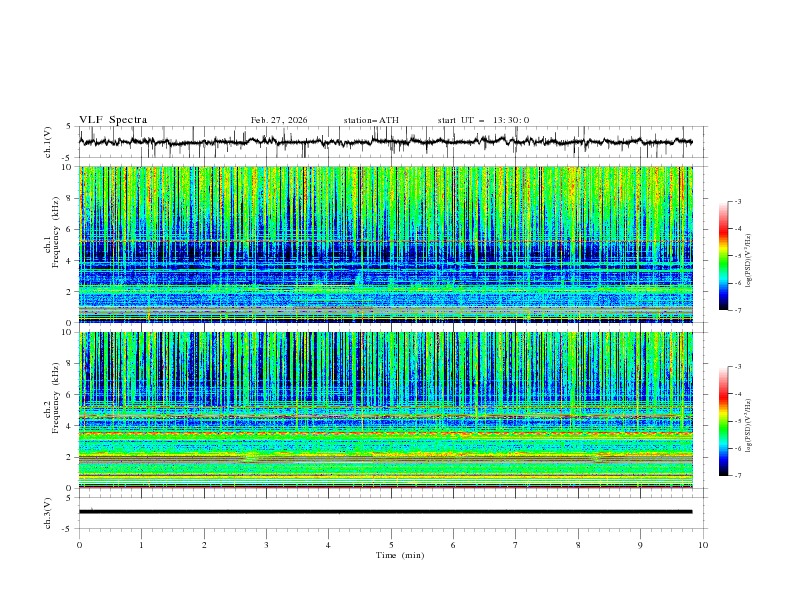Click the "6" kHz tick of ch.2 spectrogram
The width and height of the screenshot is (792, 612).
click(70, 395)
